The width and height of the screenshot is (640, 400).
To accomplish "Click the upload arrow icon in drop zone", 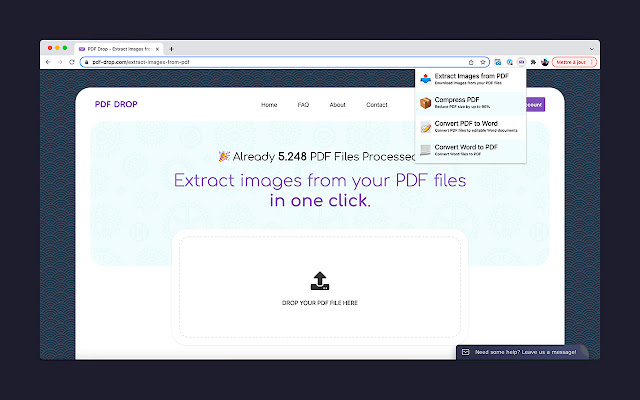I will pyautogui.click(x=320, y=281).
